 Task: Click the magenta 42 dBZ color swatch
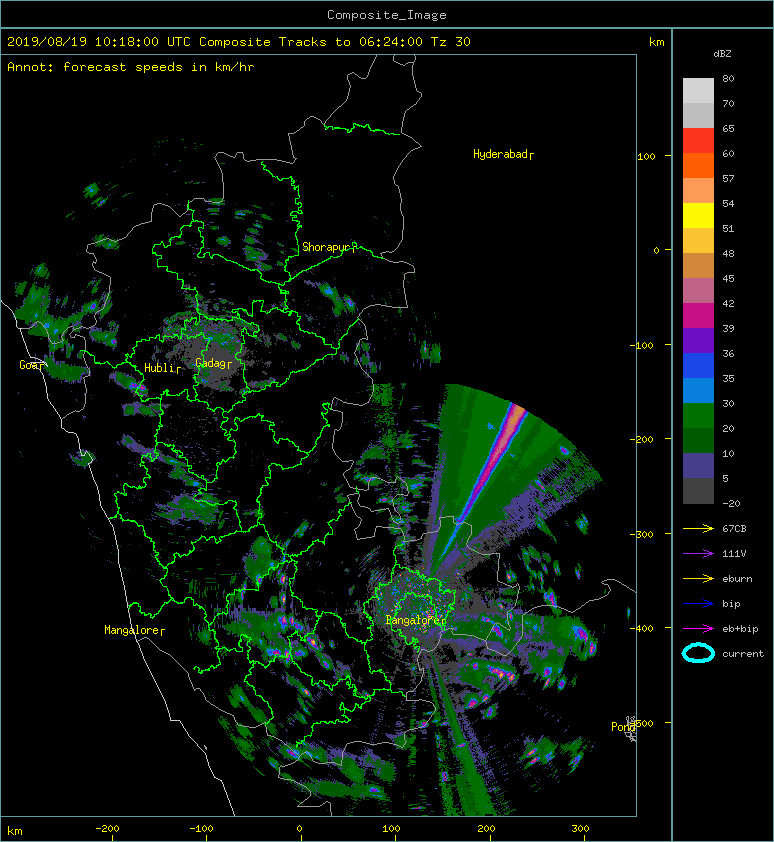tap(698, 315)
